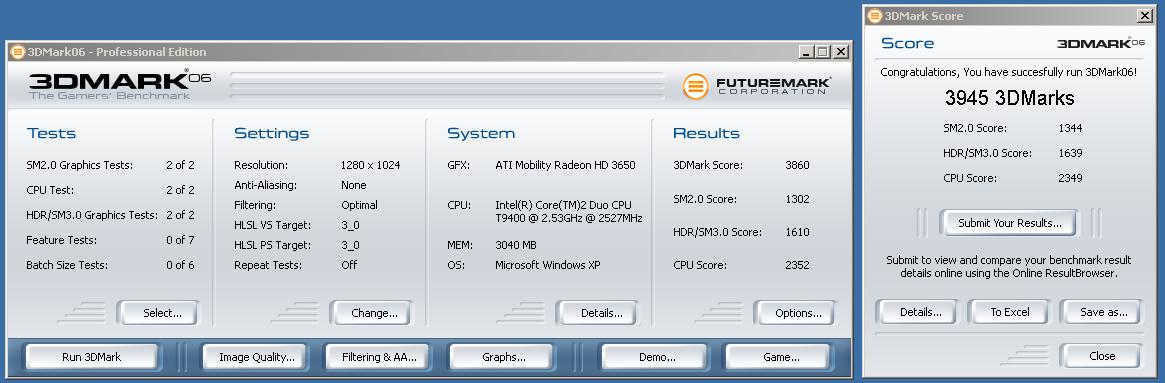
Task: Click Repeat Tests value 'Off'
Action: tap(348, 265)
